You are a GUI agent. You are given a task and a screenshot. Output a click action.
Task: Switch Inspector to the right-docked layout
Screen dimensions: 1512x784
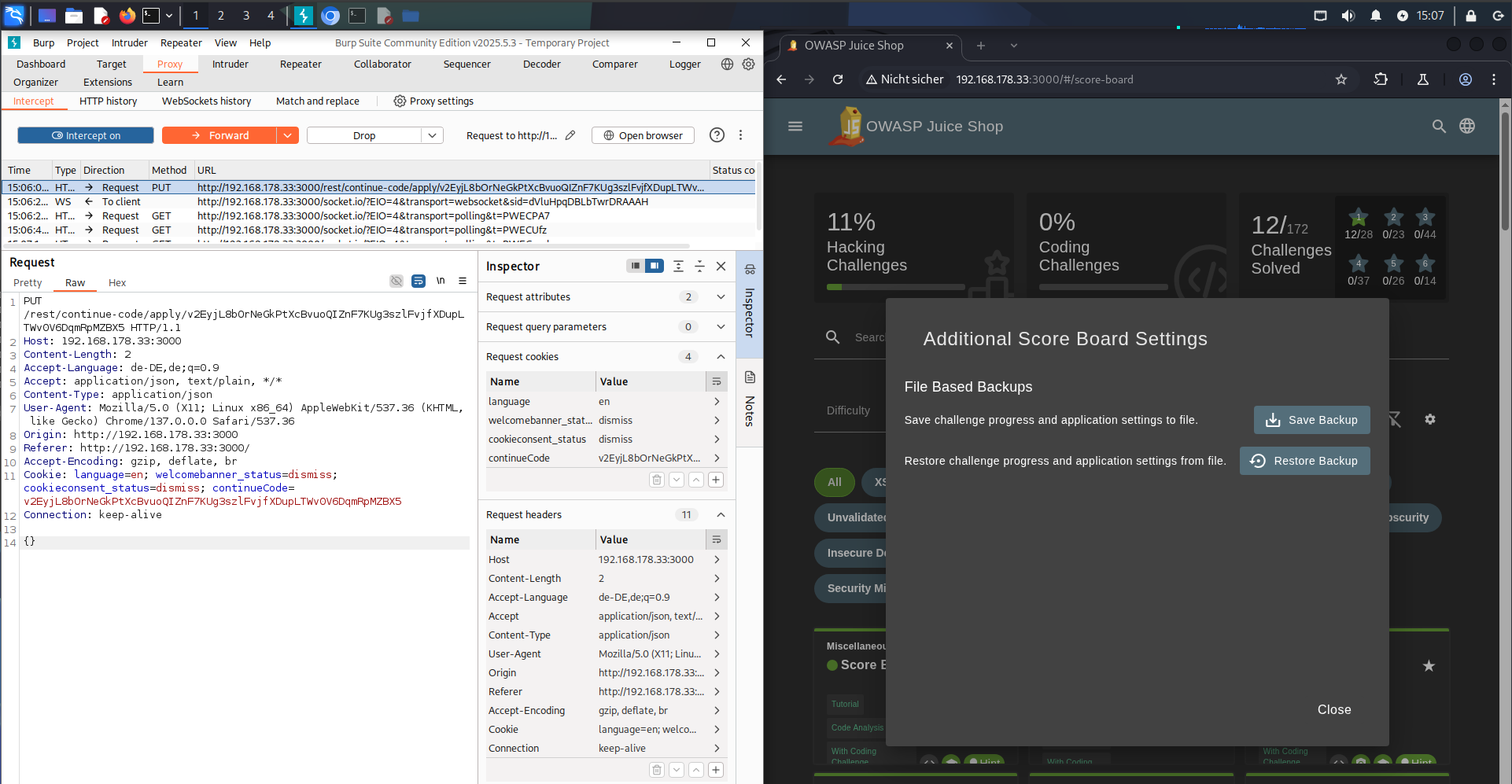pyautogui.click(x=654, y=266)
